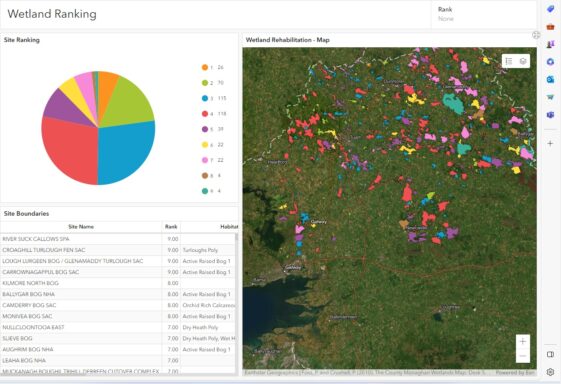Screen dimensions: 561x384
Task: Click the large red slice of the pie chart
Action: [x=72, y=150]
